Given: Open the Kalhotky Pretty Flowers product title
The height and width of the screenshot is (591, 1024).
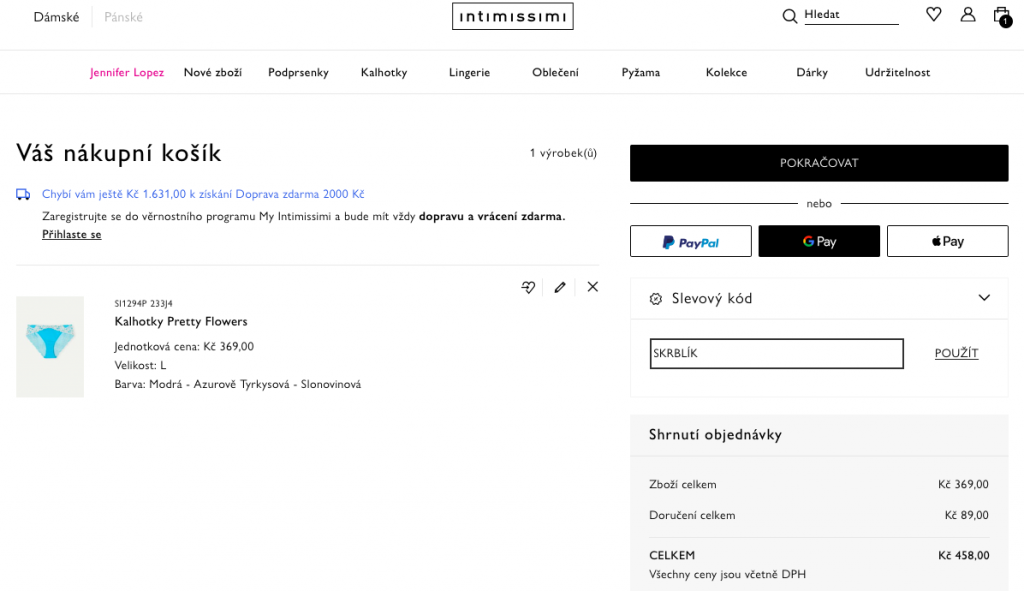Looking at the screenshot, I should coord(181,321).
